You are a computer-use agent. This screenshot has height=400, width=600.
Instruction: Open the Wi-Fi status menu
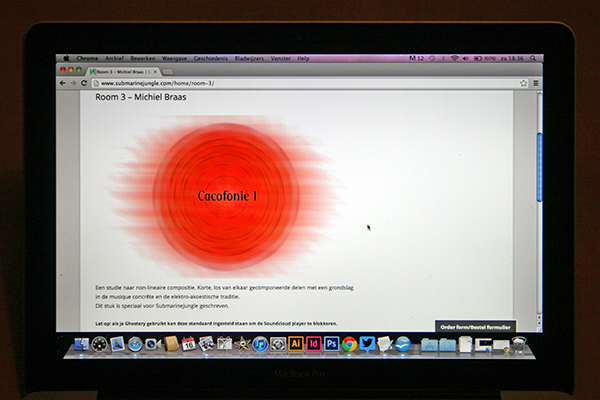[x=454, y=58]
